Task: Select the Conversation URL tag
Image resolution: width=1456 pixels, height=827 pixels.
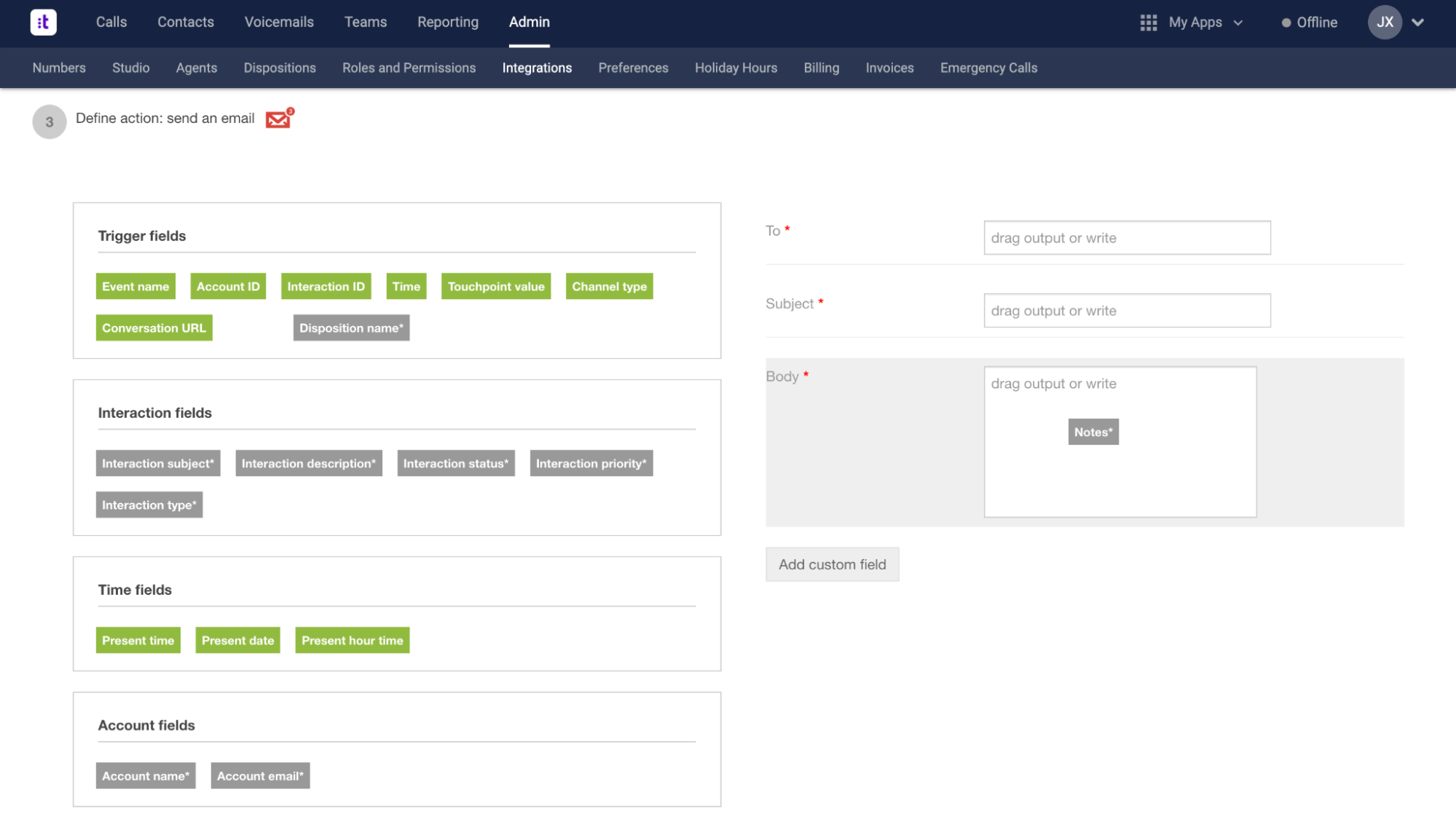Action: 154,328
